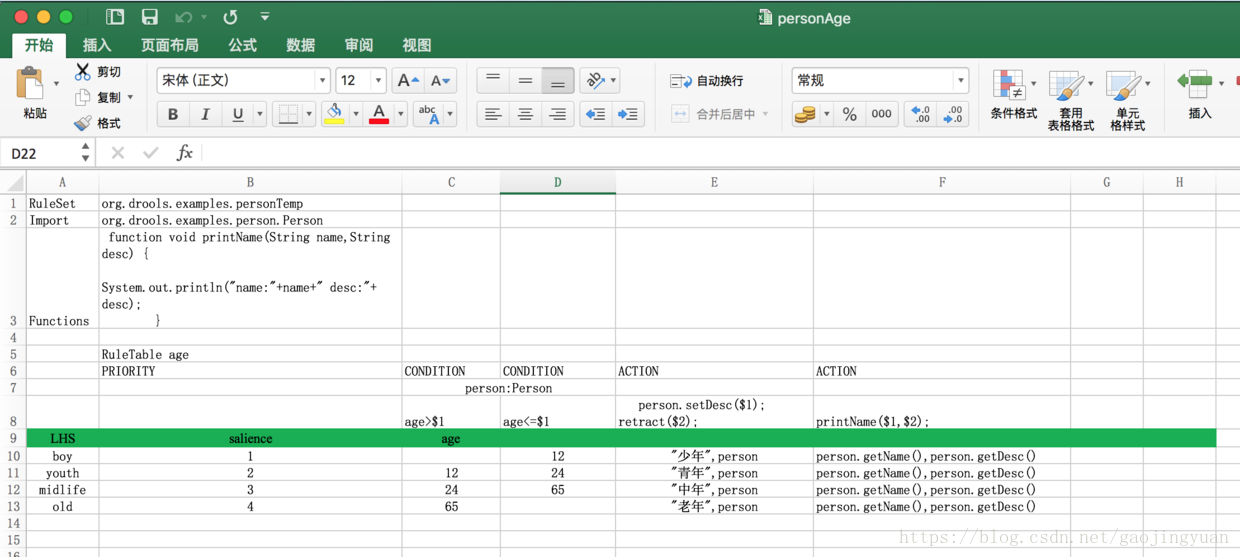Switch to the 审阅 (Review) tab
Image resolution: width=1240 pixels, height=557 pixels.
(x=358, y=45)
